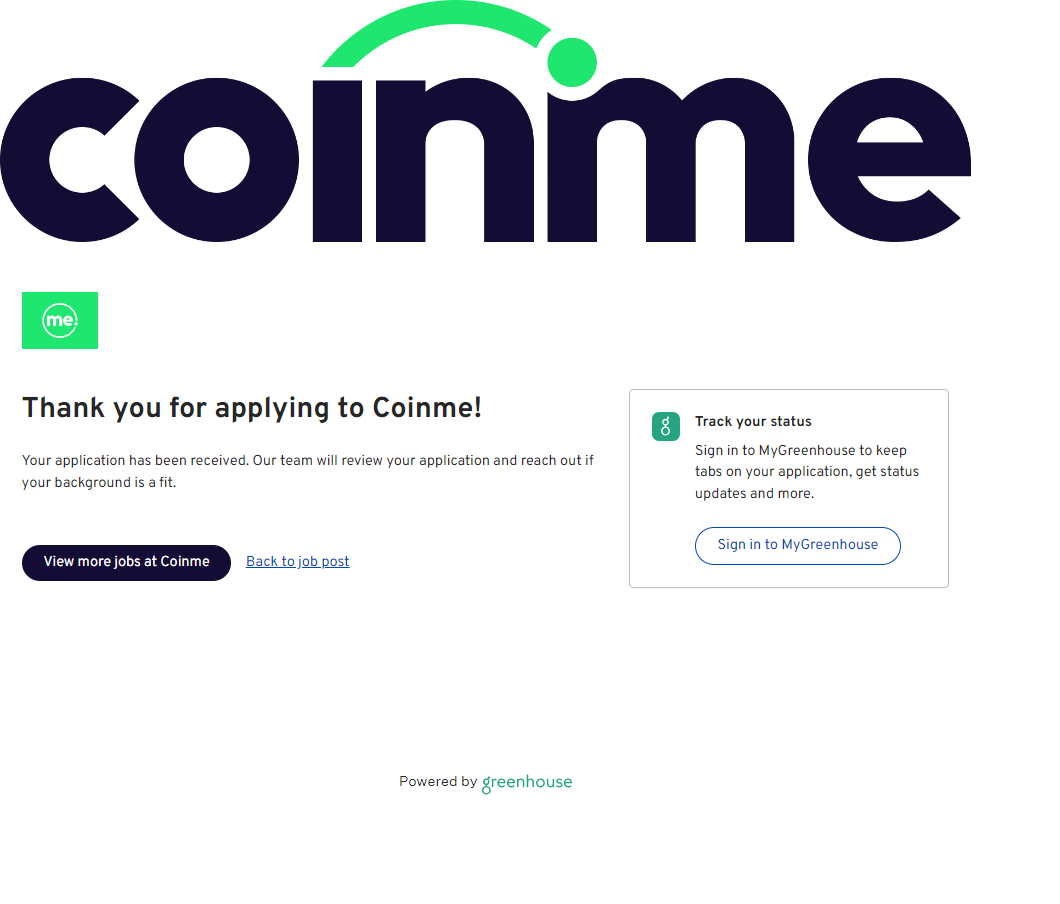Click the MyGreenhouse description text in the card

click(x=806, y=472)
